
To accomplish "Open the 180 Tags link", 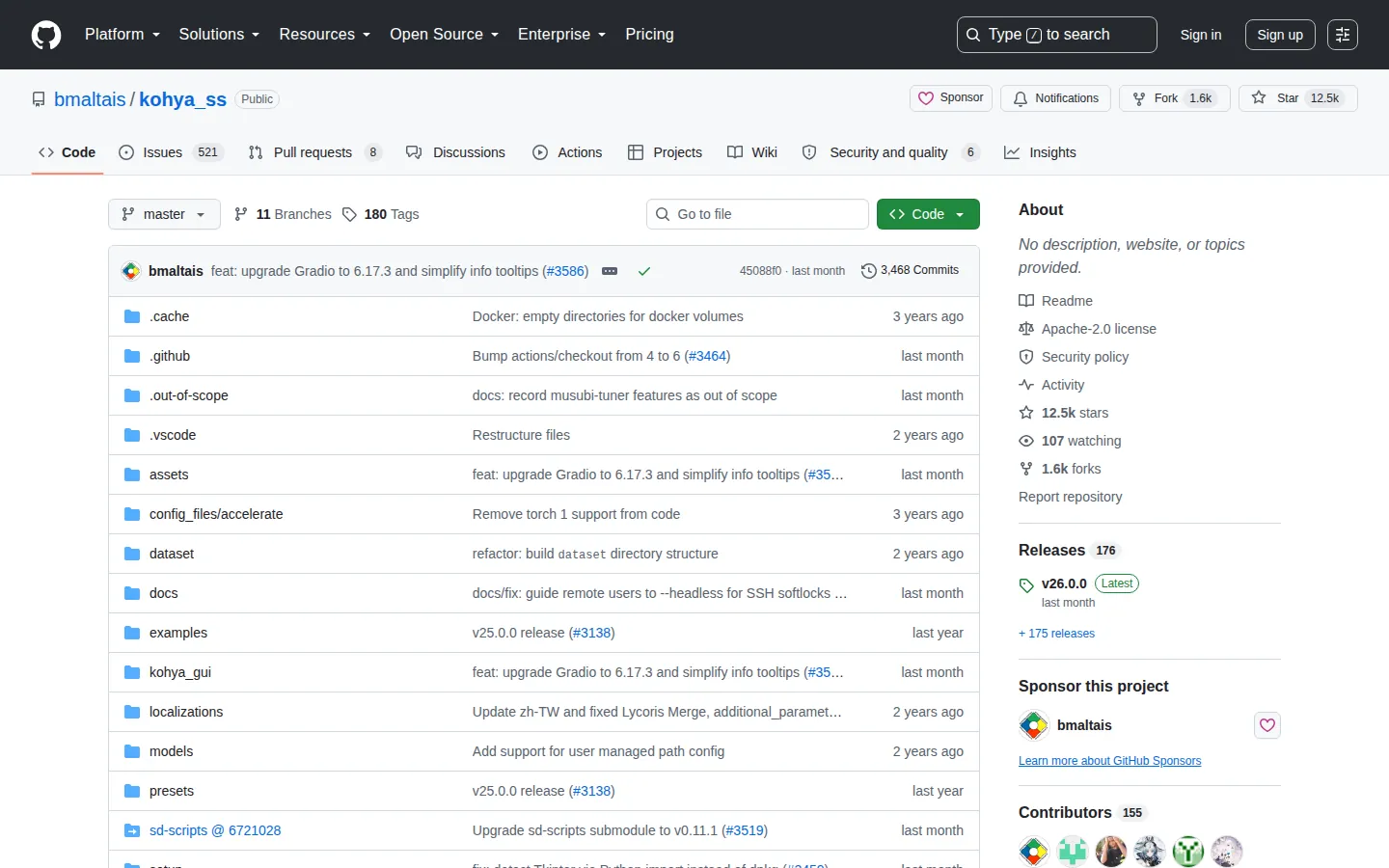I will pos(381,214).
